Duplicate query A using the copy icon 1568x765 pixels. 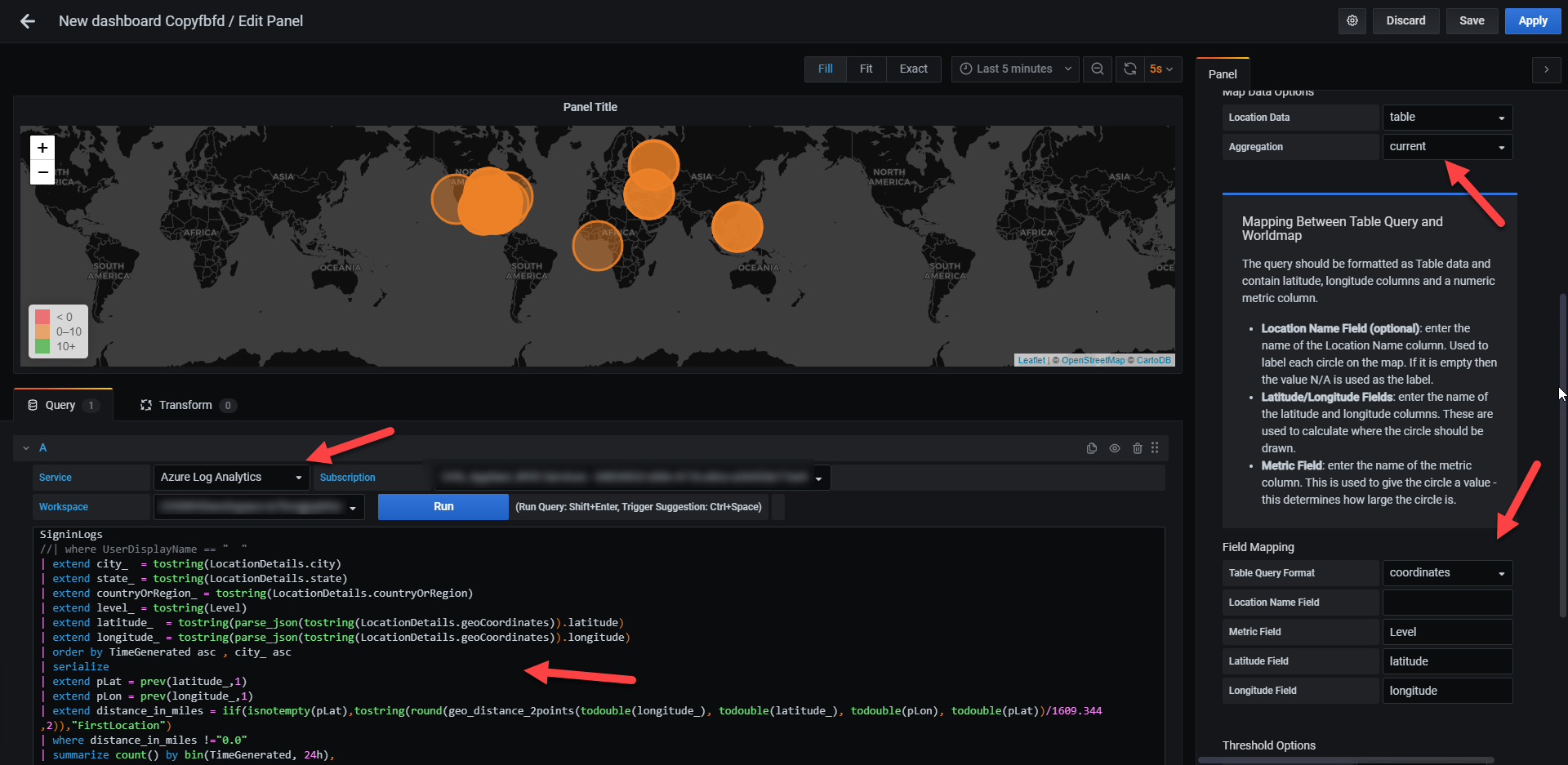(x=1092, y=447)
